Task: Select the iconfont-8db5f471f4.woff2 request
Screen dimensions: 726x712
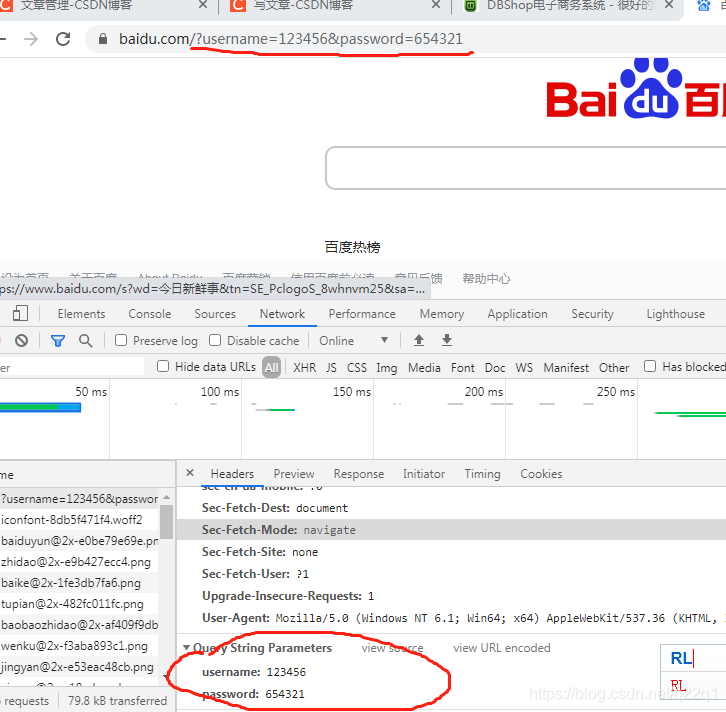Action: pyautogui.click(x=79, y=519)
